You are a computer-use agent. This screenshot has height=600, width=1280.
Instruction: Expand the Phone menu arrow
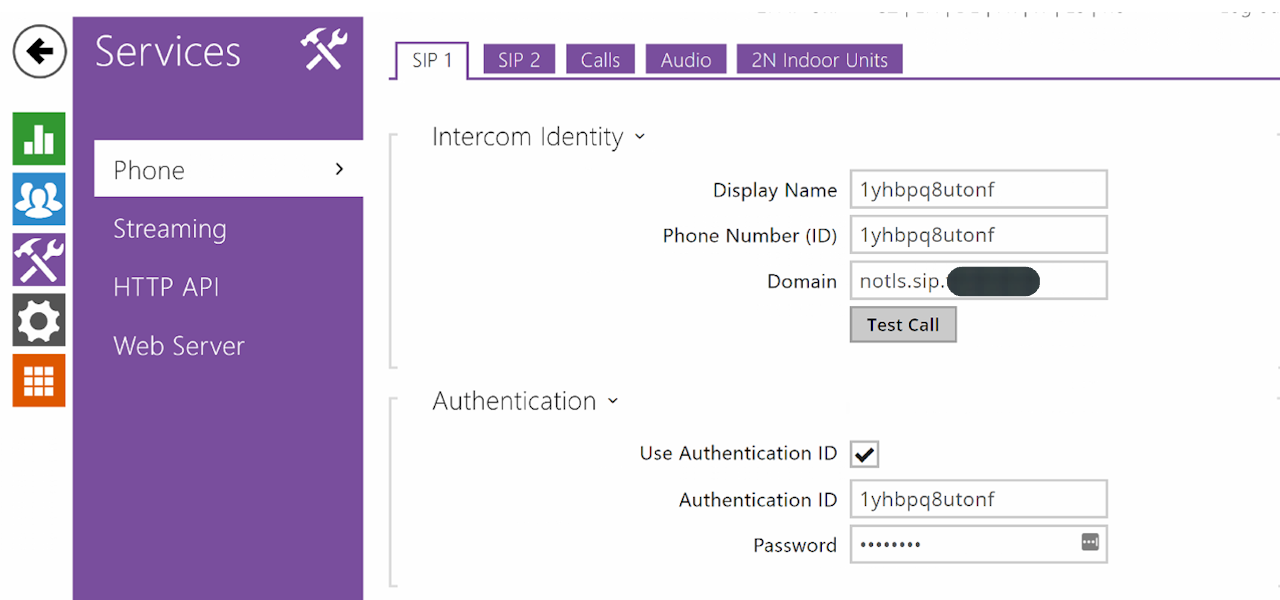[x=339, y=169]
